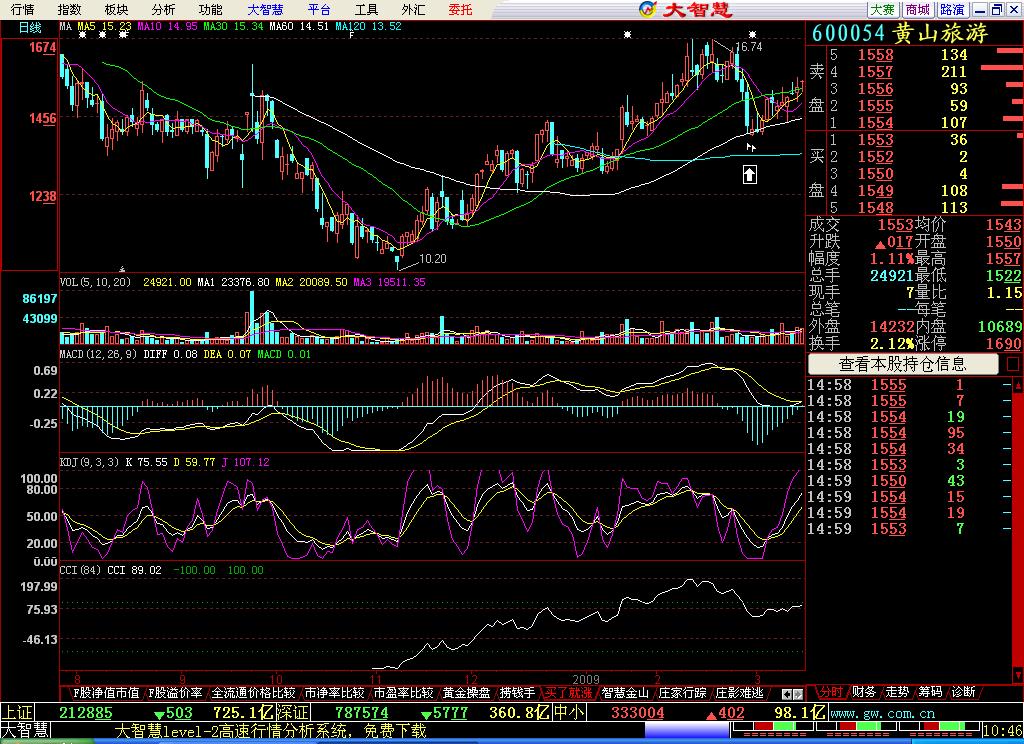Click the 大赛 button
The image size is (1024, 744).
[883, 10]
